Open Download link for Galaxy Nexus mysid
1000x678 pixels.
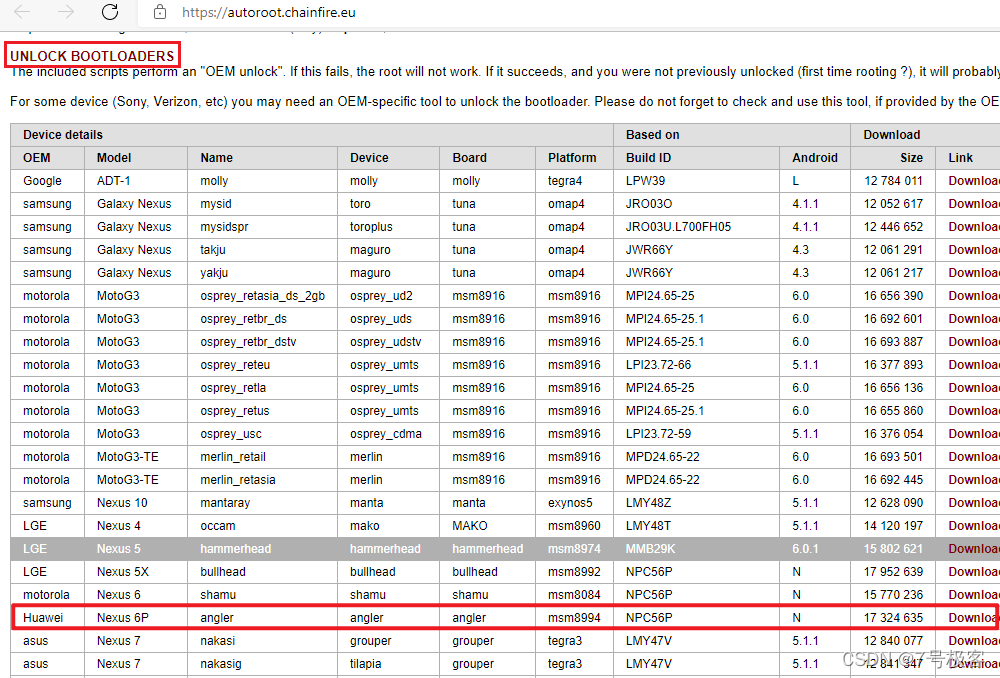coord(974,203)
